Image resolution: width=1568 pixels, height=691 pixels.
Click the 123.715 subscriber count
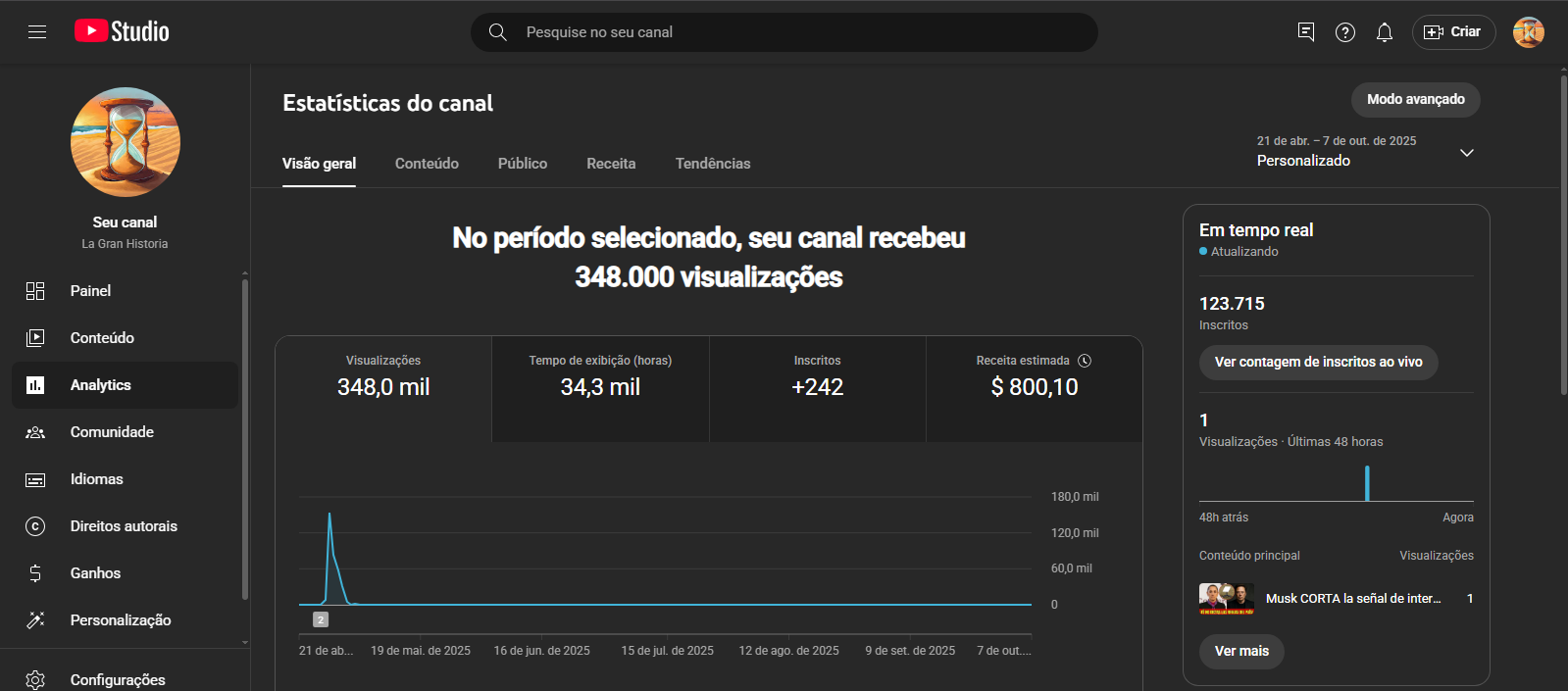[1232, 304]
